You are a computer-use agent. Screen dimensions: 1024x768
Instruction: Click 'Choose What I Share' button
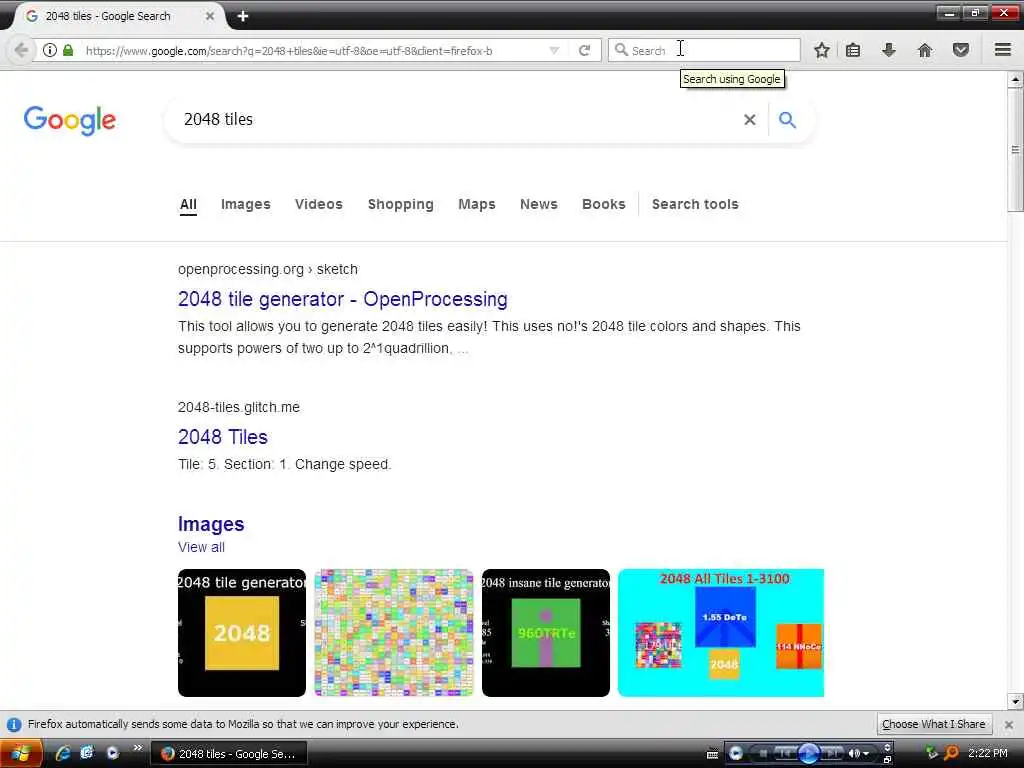[x=933, y=724]
